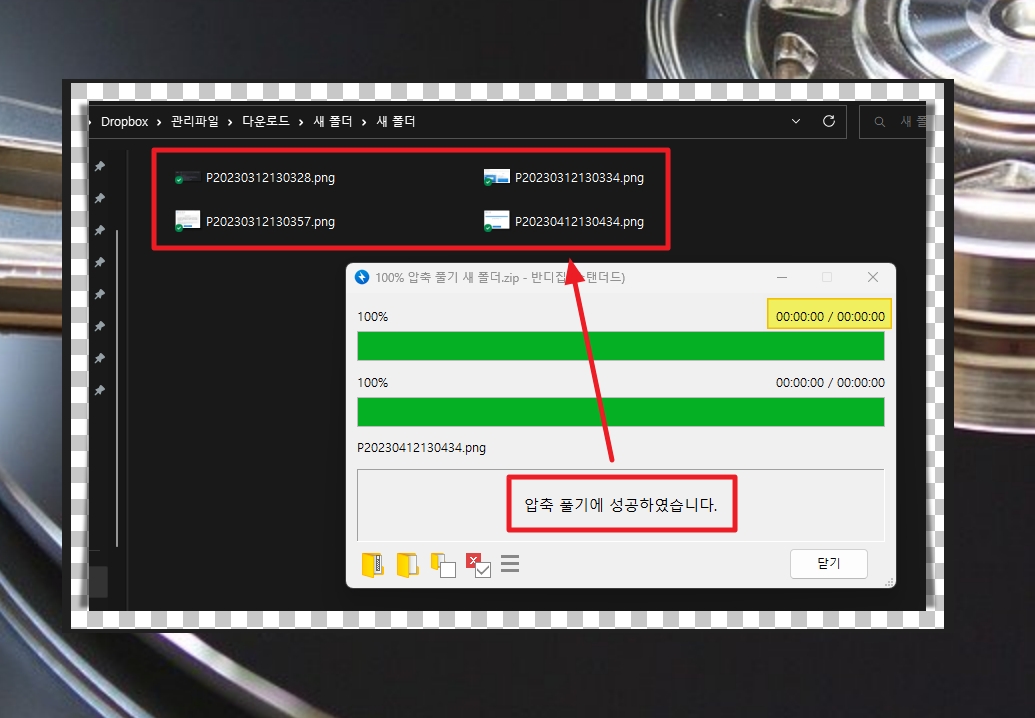Click the Explorer sidebar vertical scrollbar
This screenshot has width=1035, height=718.
(117, 388)
